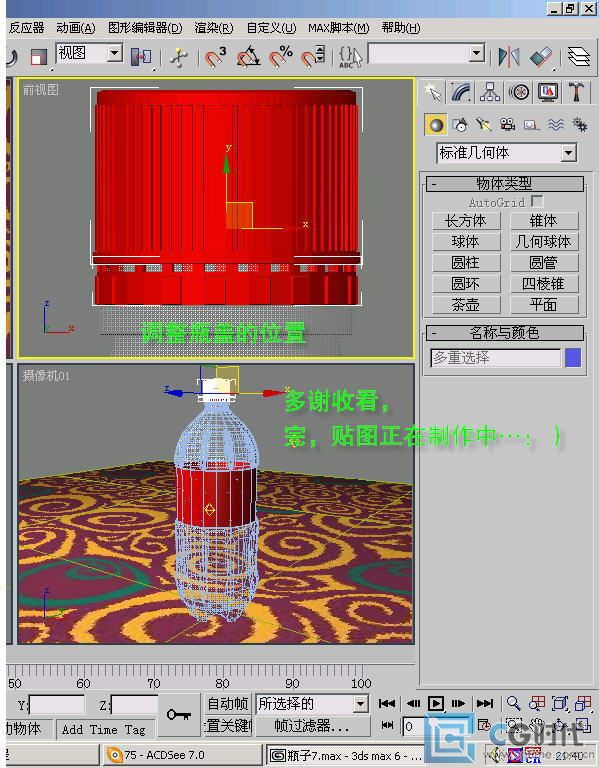Select the Systems gears category icon
599x768 pixels.
tap(580, 125)
